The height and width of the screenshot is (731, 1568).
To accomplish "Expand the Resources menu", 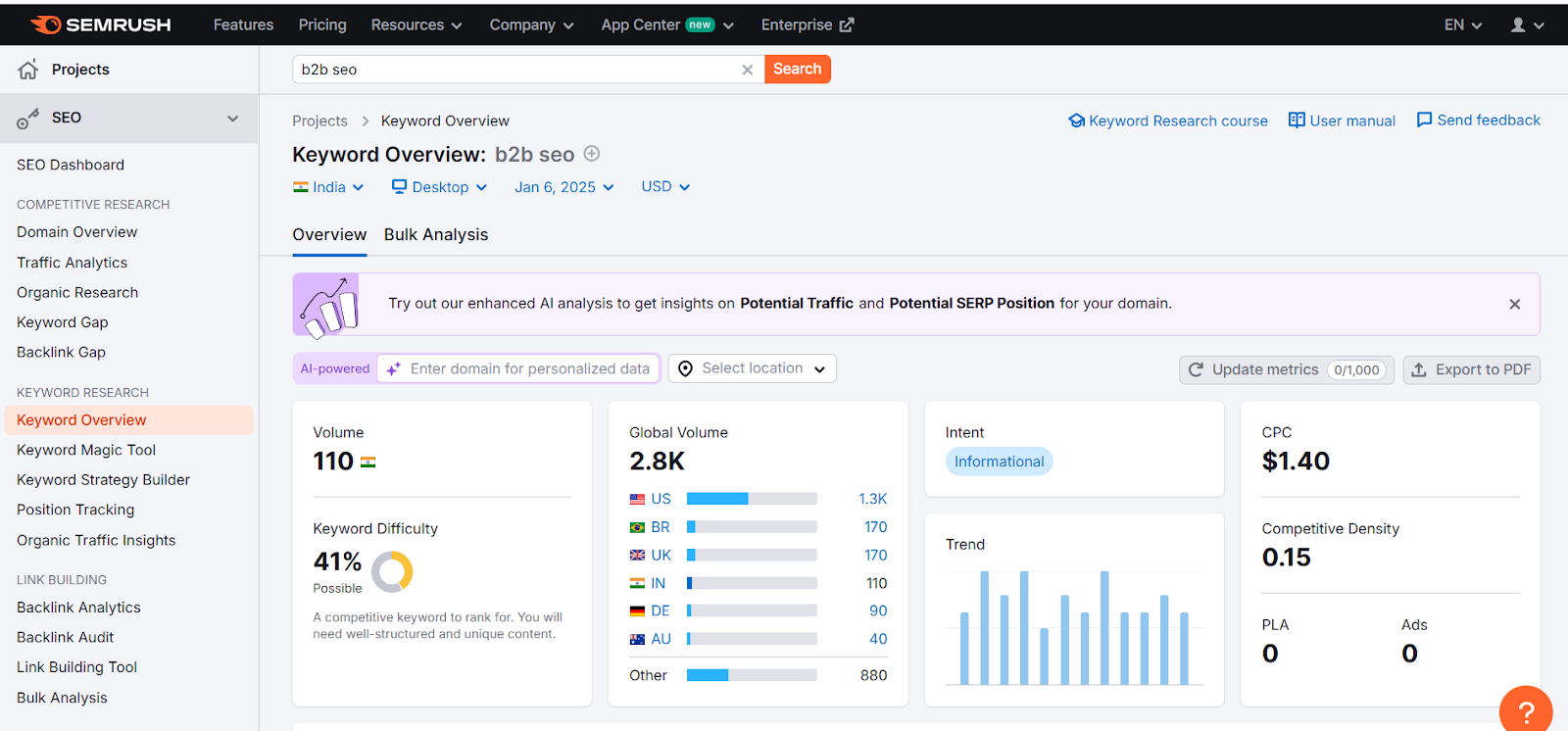I will 416,25.
